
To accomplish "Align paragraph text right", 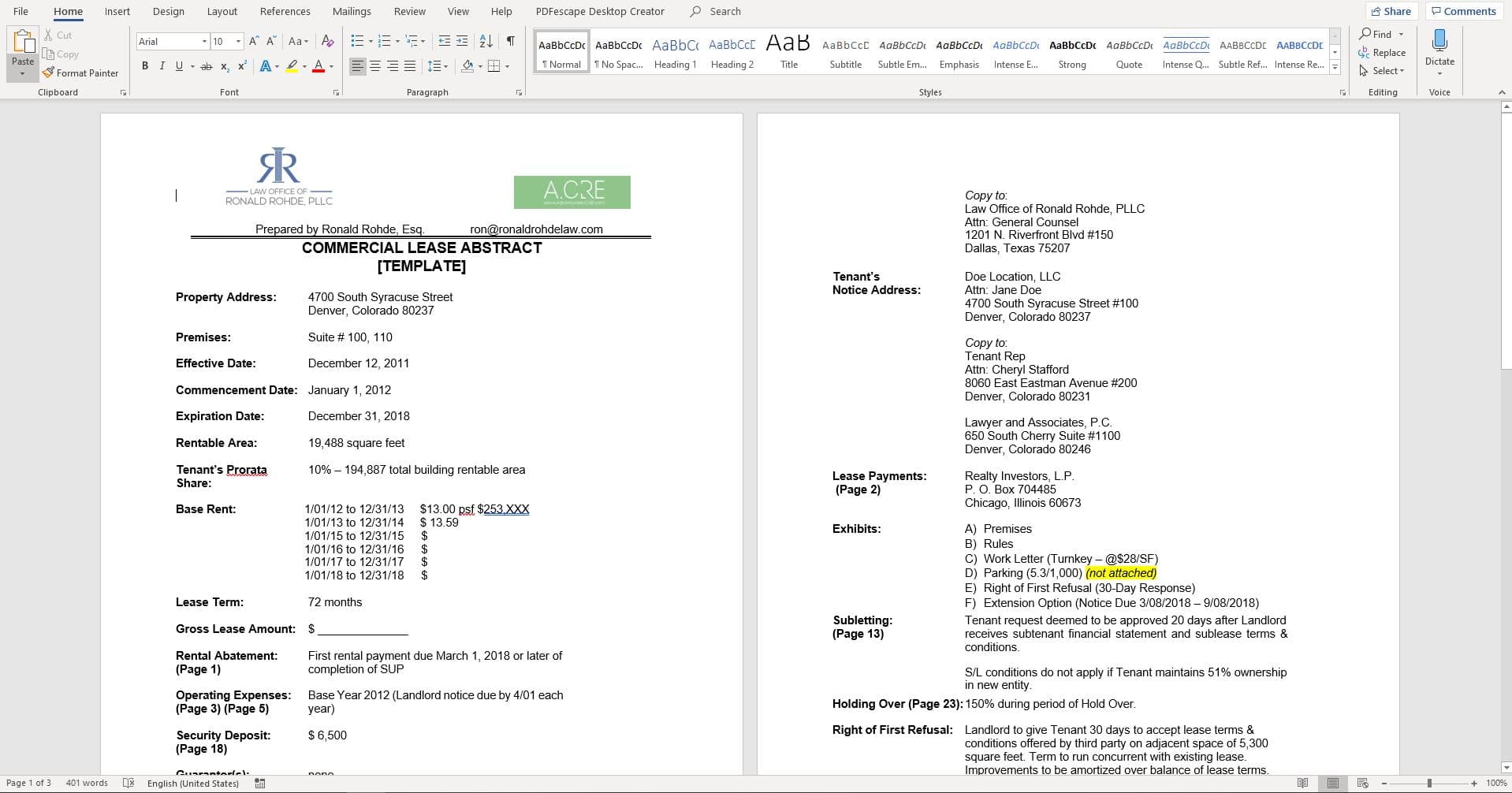I will [x=393, y=66].
